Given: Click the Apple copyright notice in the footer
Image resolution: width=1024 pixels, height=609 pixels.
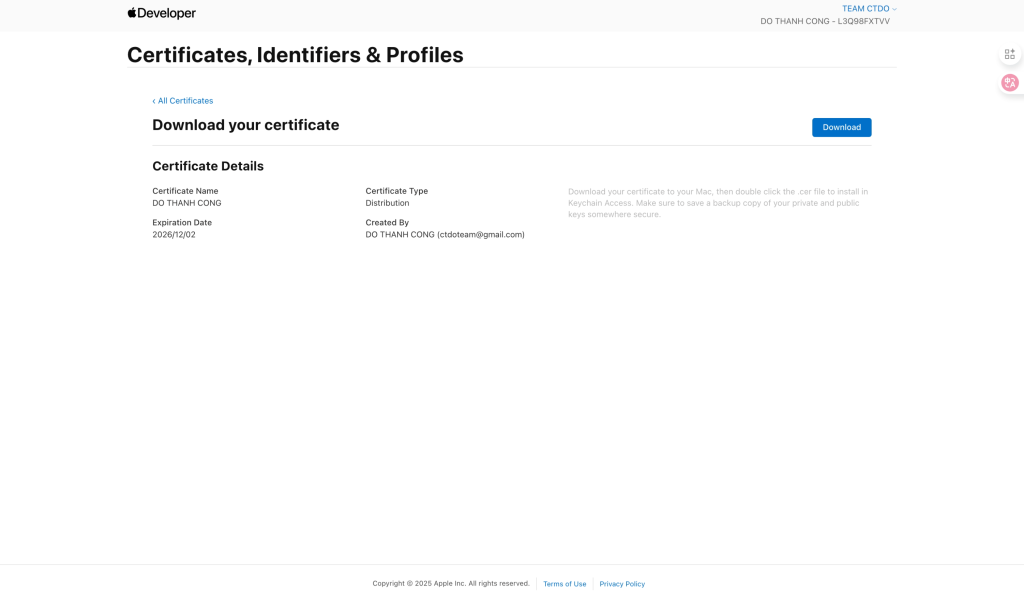Looking at the screenshot, I should pyautogui.click(x=451, y=584).
